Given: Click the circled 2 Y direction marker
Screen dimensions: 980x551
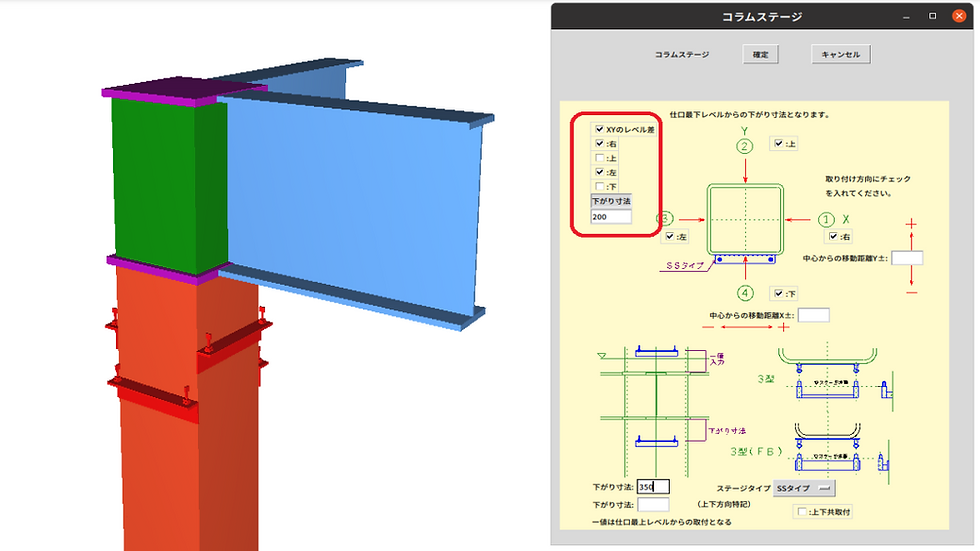Looking at the screenshot, I should (x=744, y=147).
